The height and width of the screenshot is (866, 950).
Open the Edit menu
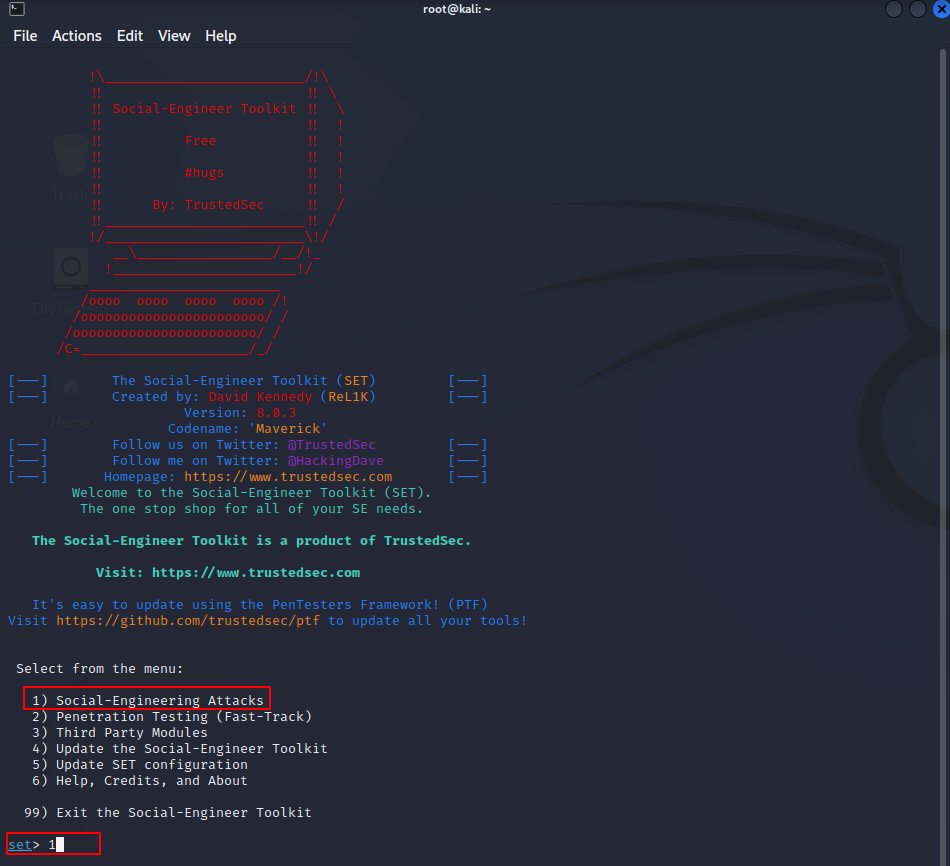[x=130, y=36]
